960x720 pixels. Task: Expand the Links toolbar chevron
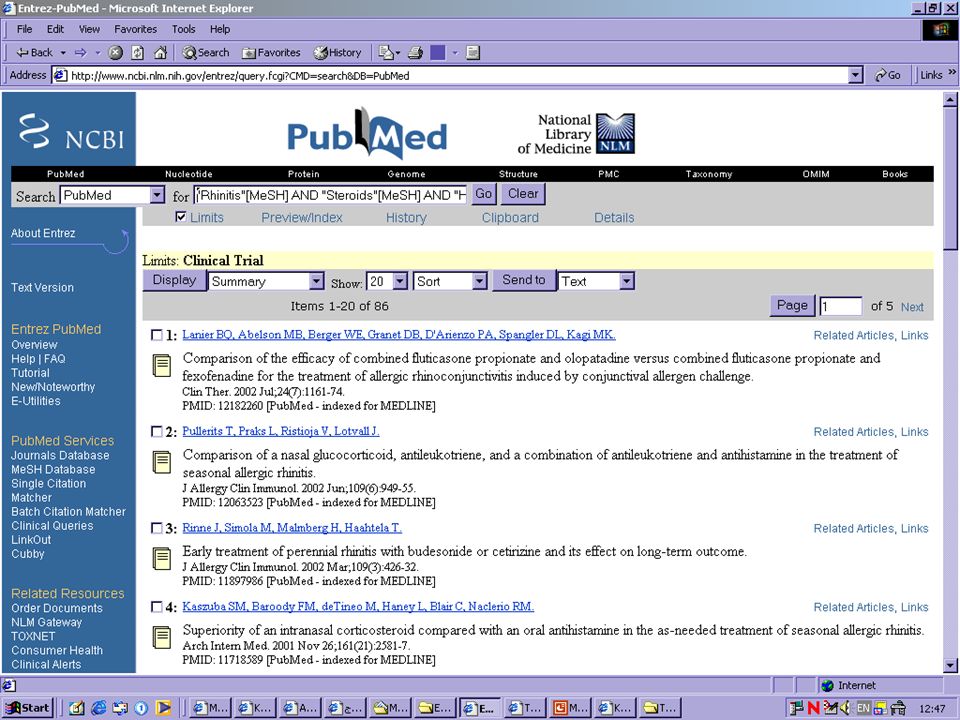click(952, 73)
